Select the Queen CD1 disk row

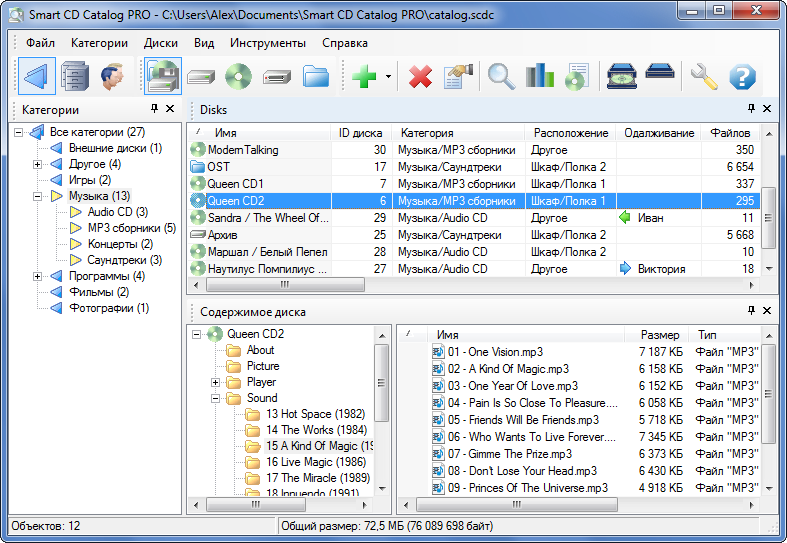point(235,184)
